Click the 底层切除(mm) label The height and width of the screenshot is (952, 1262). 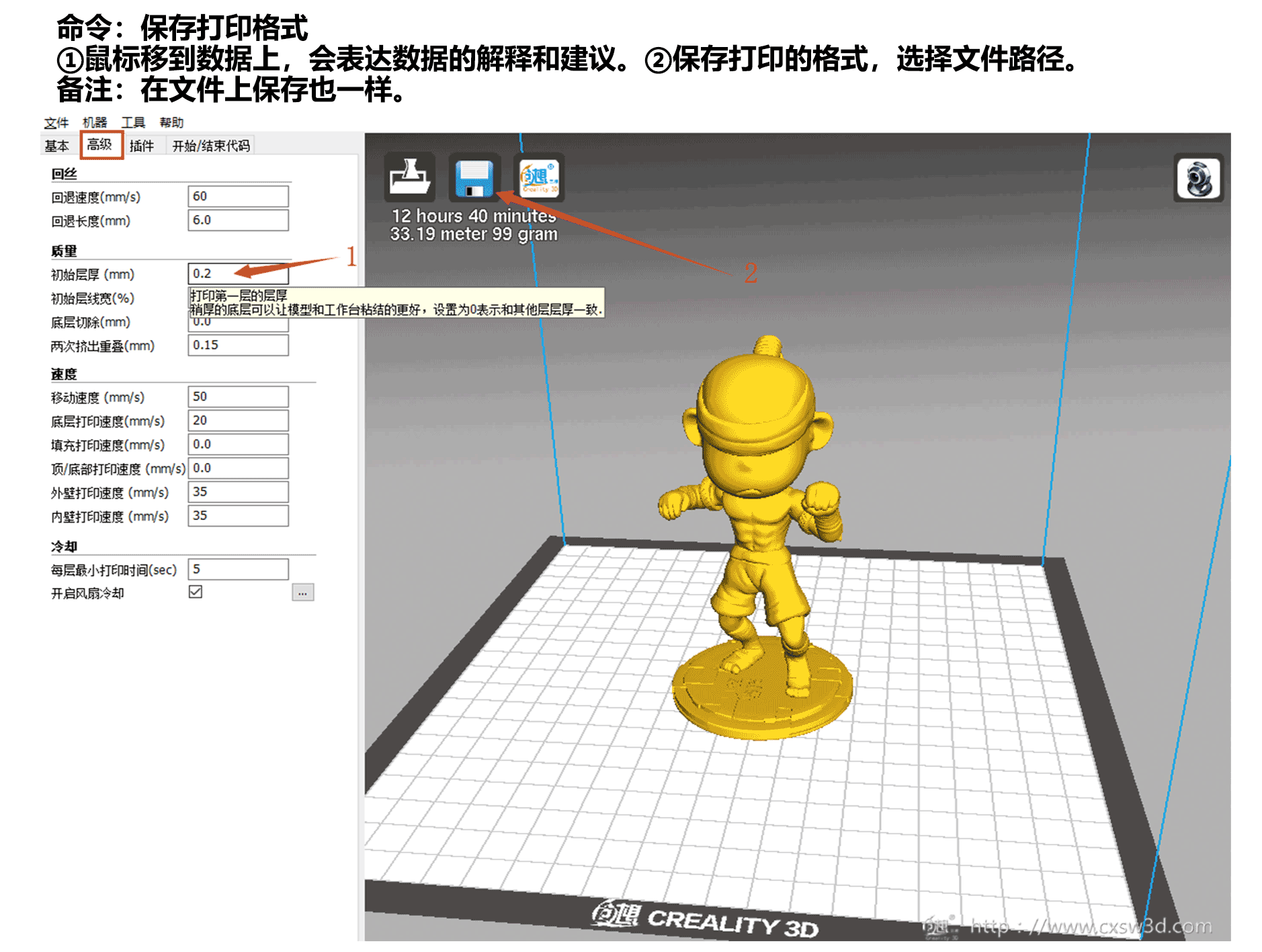91,322
